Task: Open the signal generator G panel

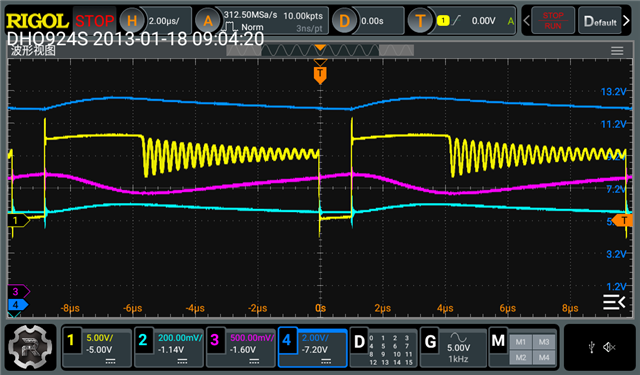Action: tap(453, 347)
